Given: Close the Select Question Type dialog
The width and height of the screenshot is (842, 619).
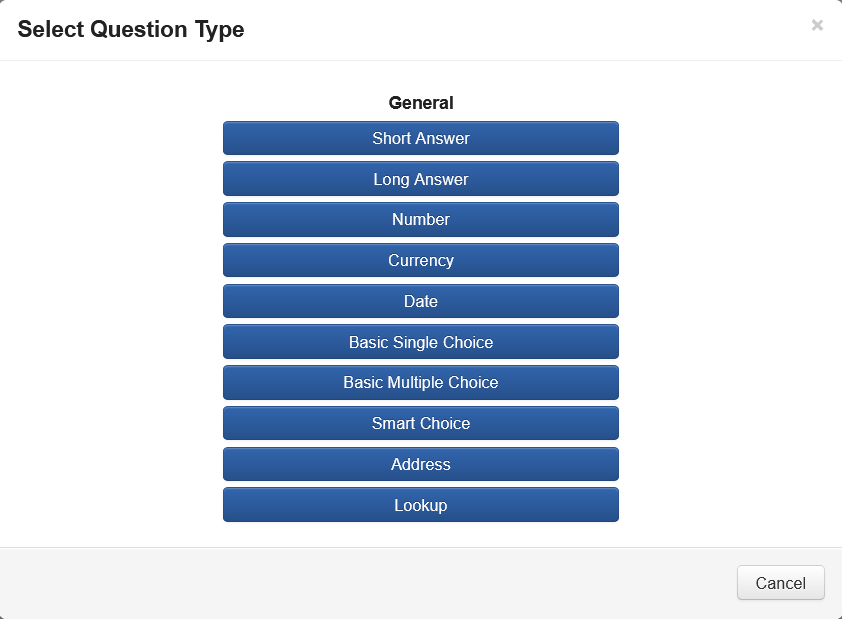Looking at the screenshot, I should coord(817,26).
